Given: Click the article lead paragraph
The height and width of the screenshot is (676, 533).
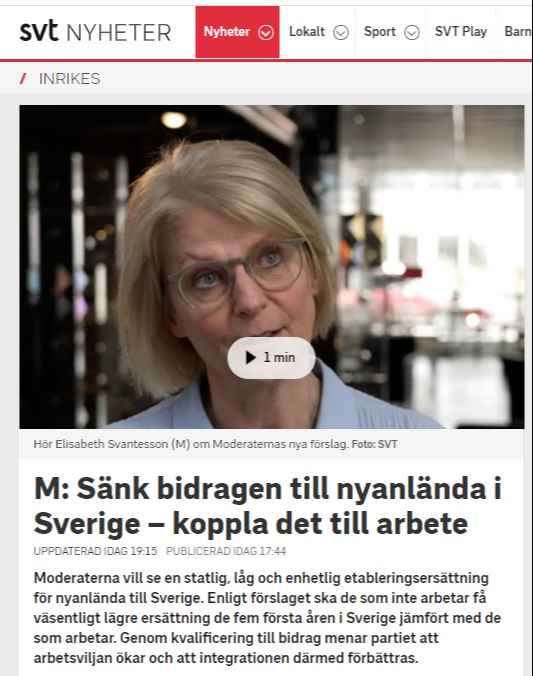Looking at the screenshot, I should 267,618.
